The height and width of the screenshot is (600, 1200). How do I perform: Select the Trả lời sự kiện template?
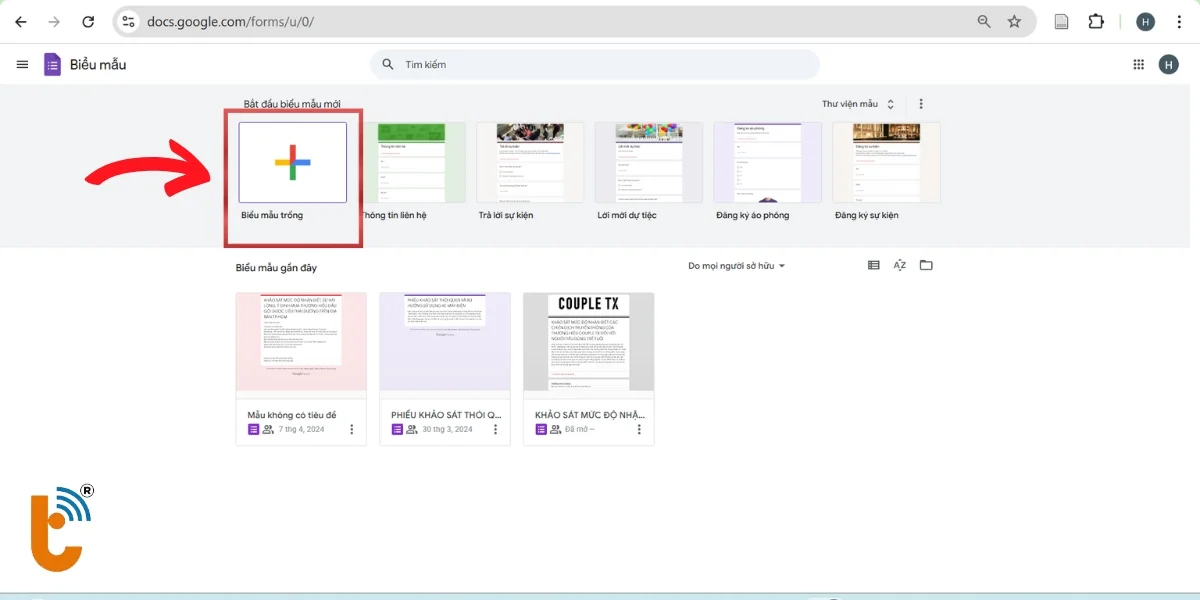(530, 163)
